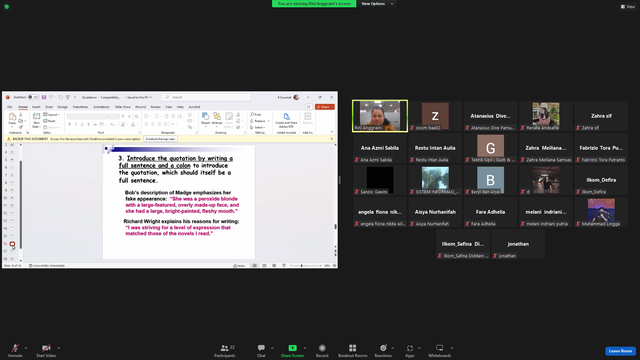Switch to the Slide Show tab
640x360 pixels.
coord(122,107)
